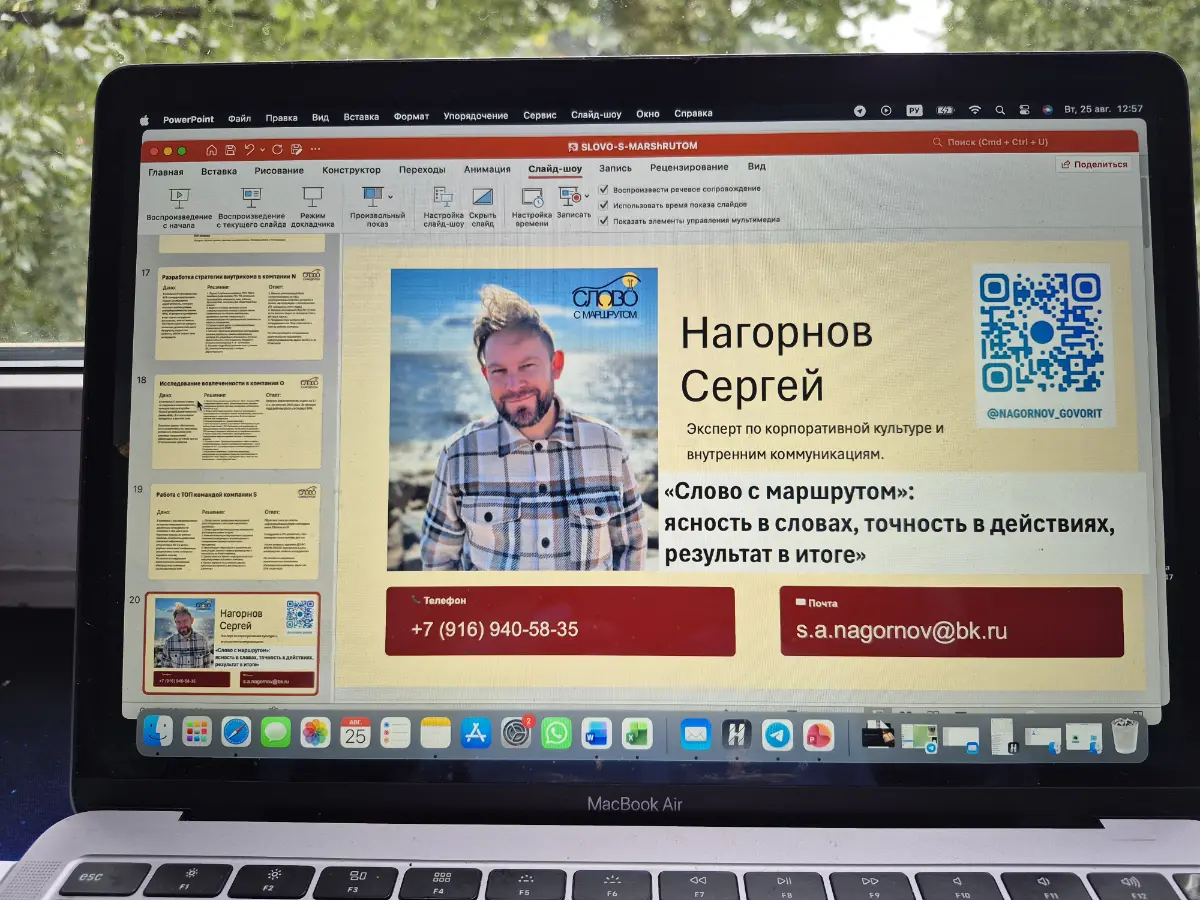Open App Store from the Dock
1200x900 pixels.
476,733
